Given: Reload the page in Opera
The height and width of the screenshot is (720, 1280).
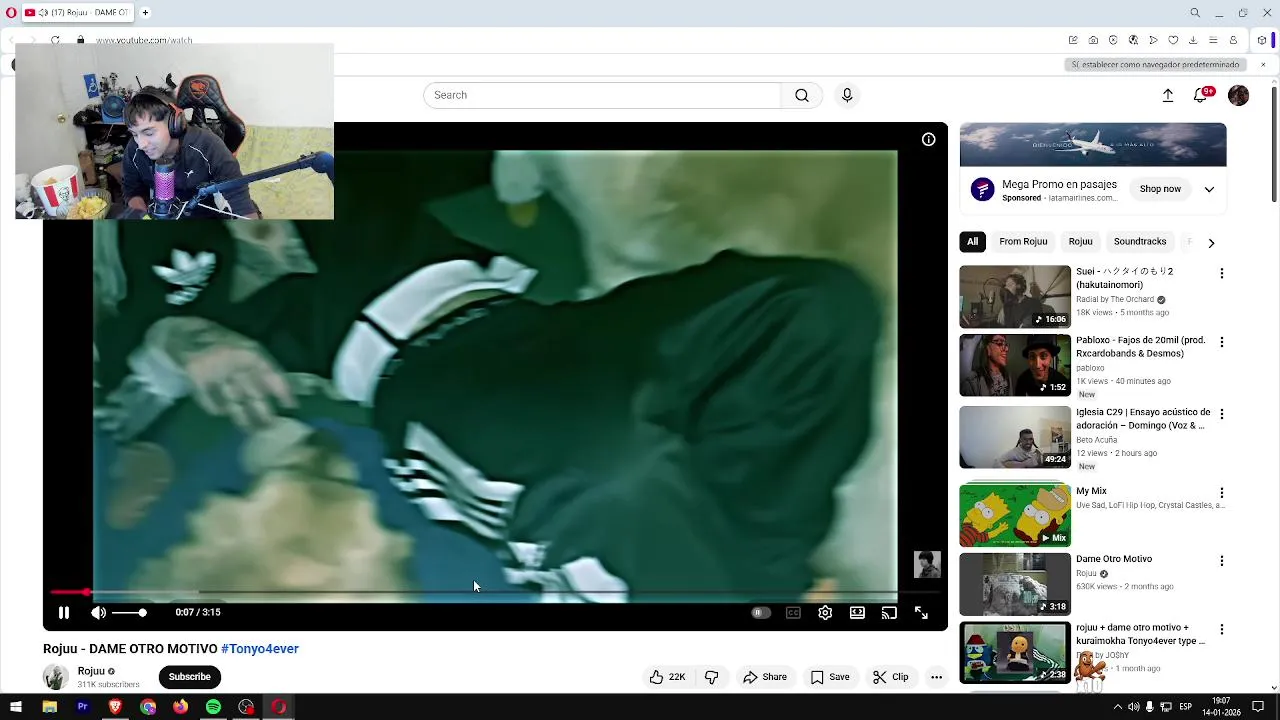Looking at the screenshot, I should click(x=55, y=40).
